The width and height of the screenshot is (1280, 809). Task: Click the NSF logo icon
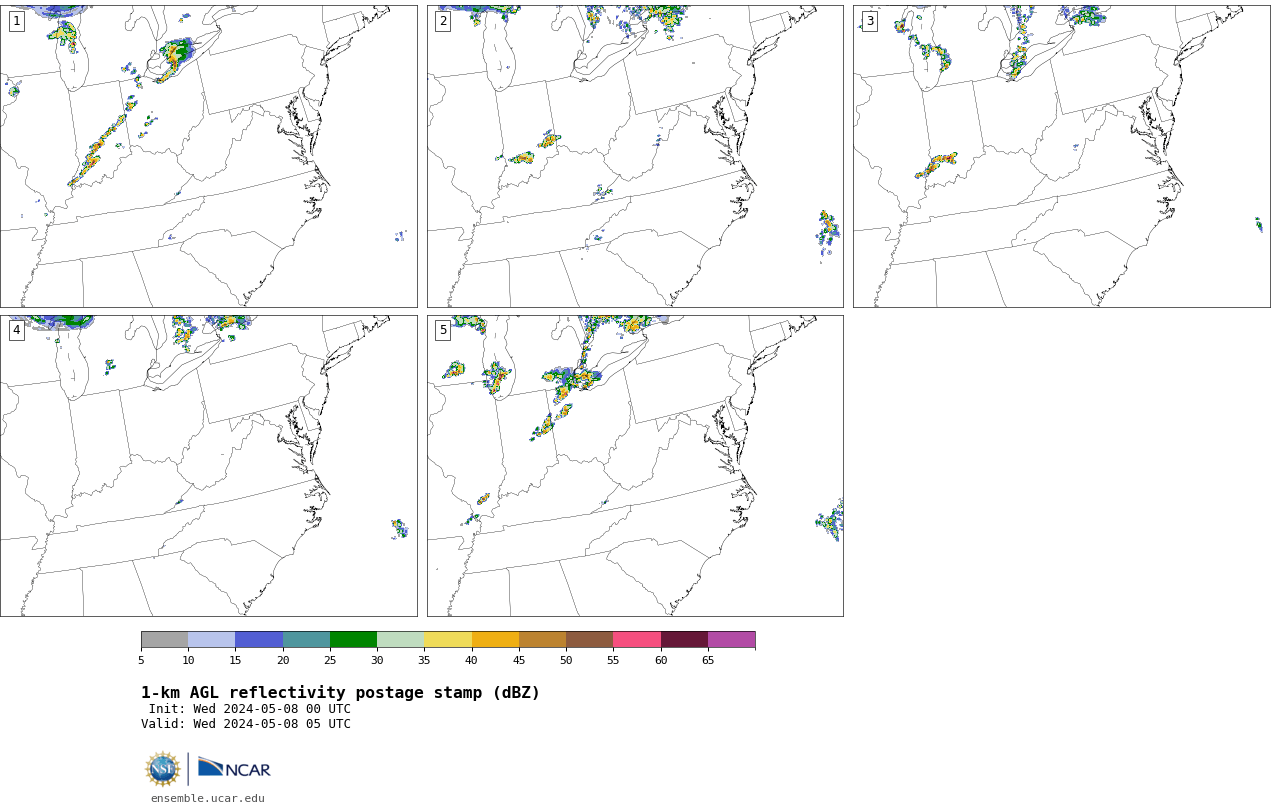pos(163,769)
